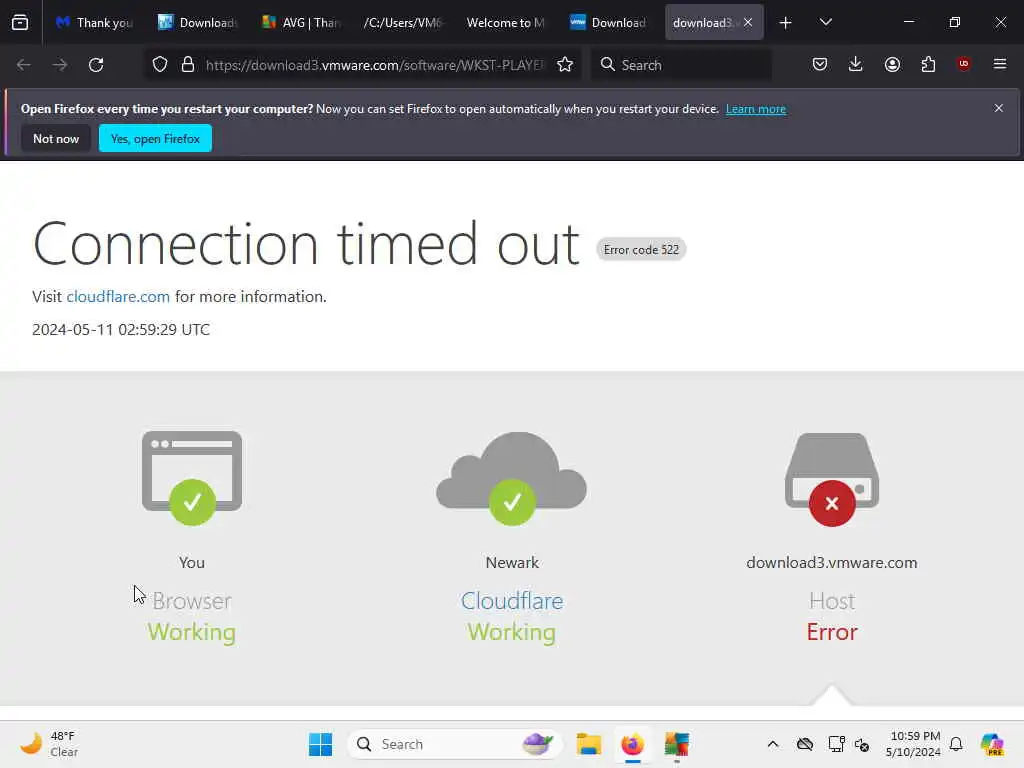Switch to the VMware Download tab

pyautogui.click(x=610, y=23)
